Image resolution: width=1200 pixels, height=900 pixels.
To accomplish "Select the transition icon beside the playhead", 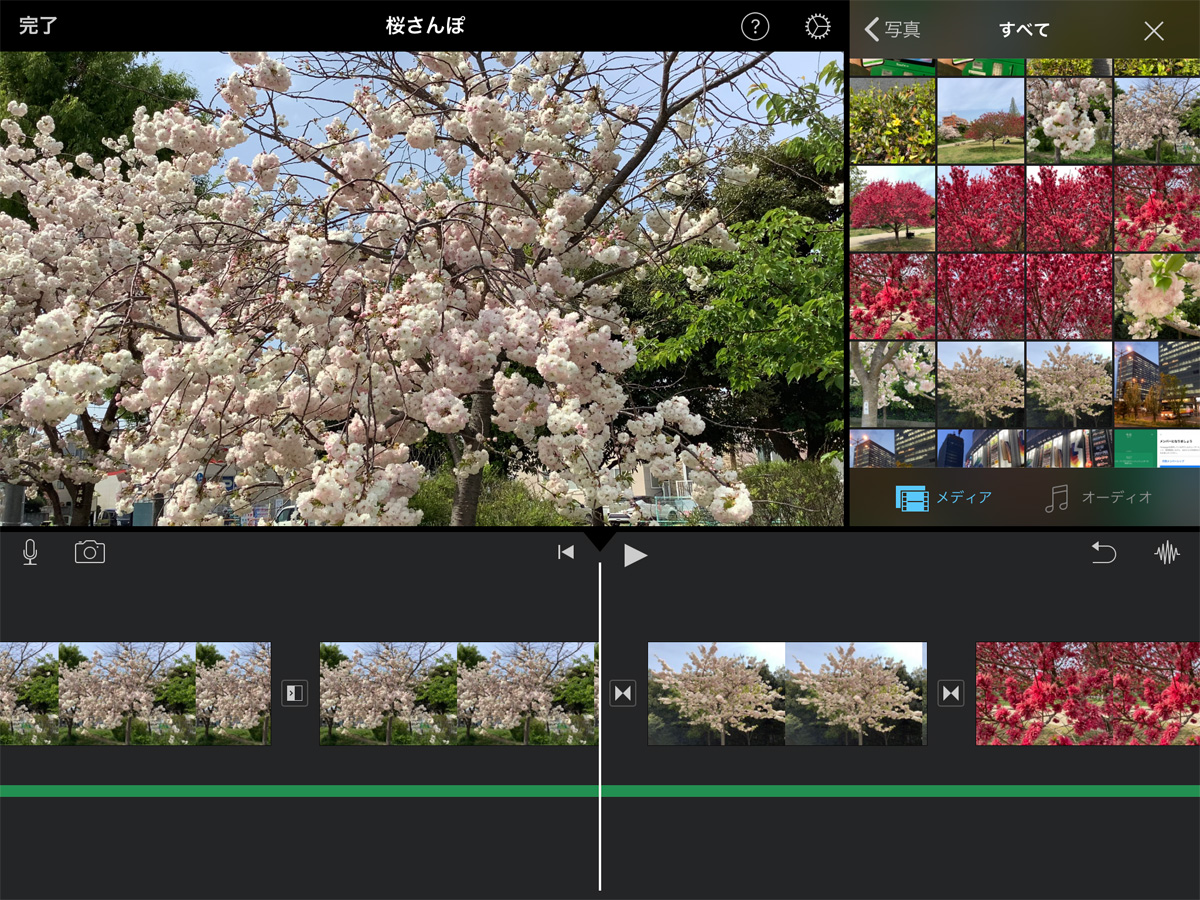I will (x=623, y=693).
